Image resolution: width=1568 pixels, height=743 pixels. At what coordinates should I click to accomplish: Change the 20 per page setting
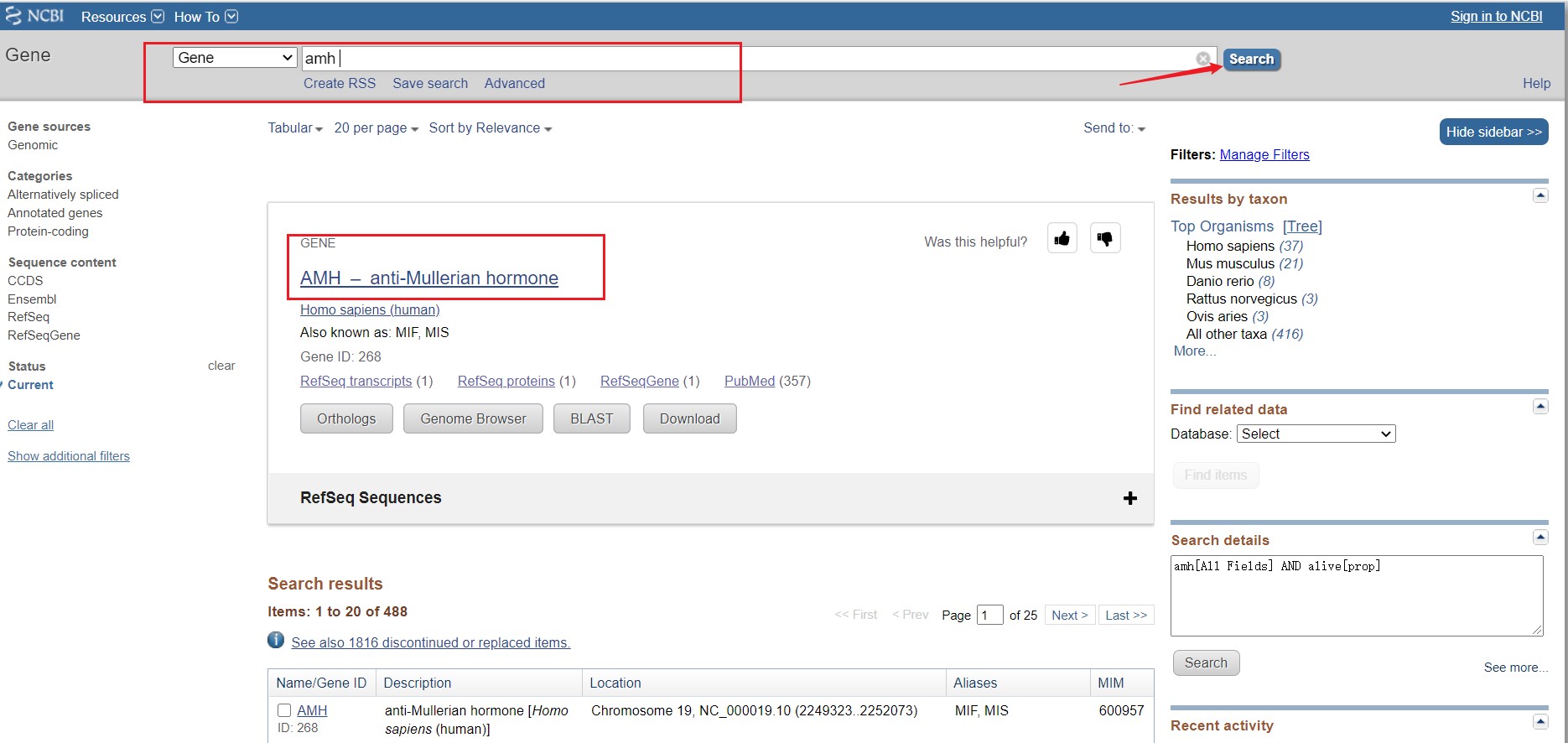[376, 128]
